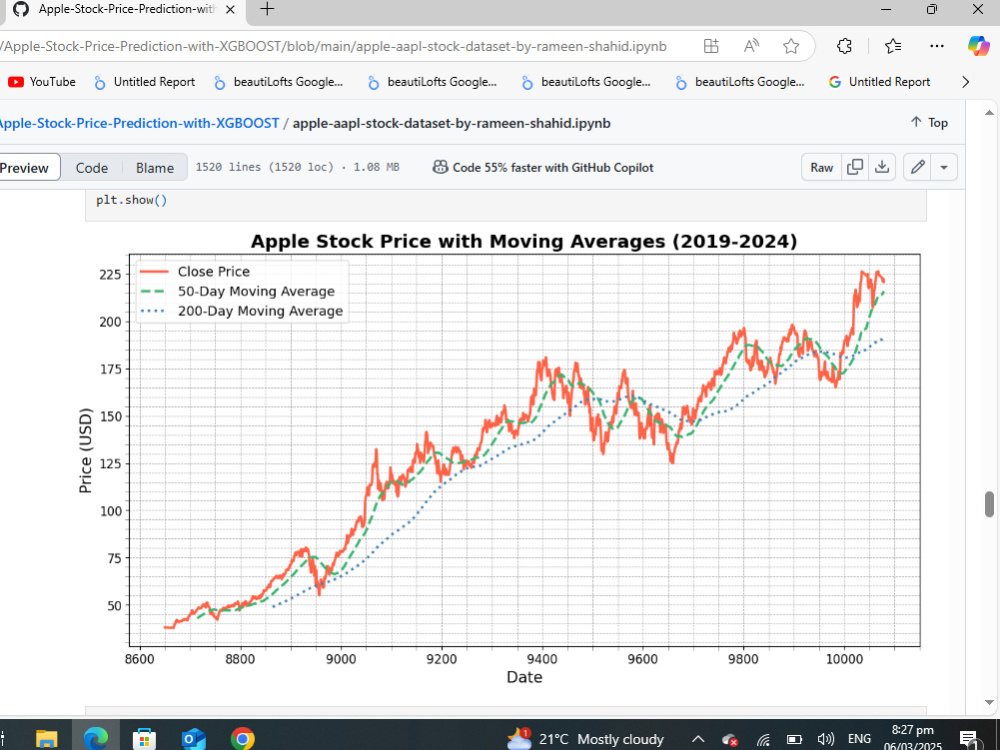Click the notebook filename in the breadcrumb
Viewport: 1000px width, 750px height.
[452, 123]
